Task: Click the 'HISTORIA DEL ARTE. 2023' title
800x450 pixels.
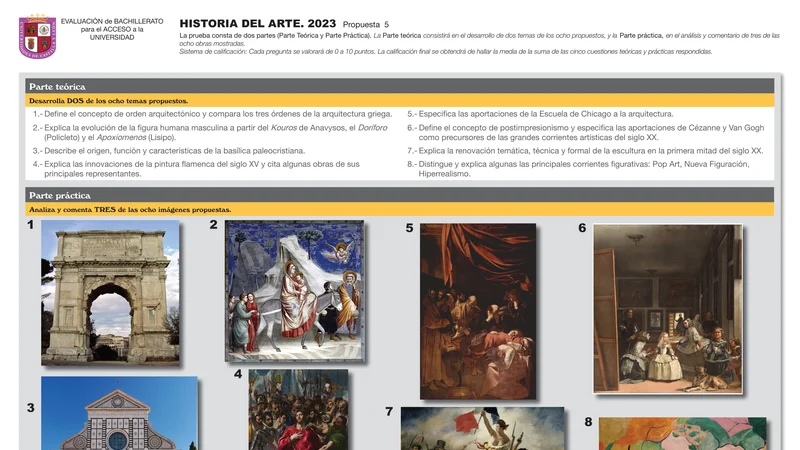Action: point(257,23)
